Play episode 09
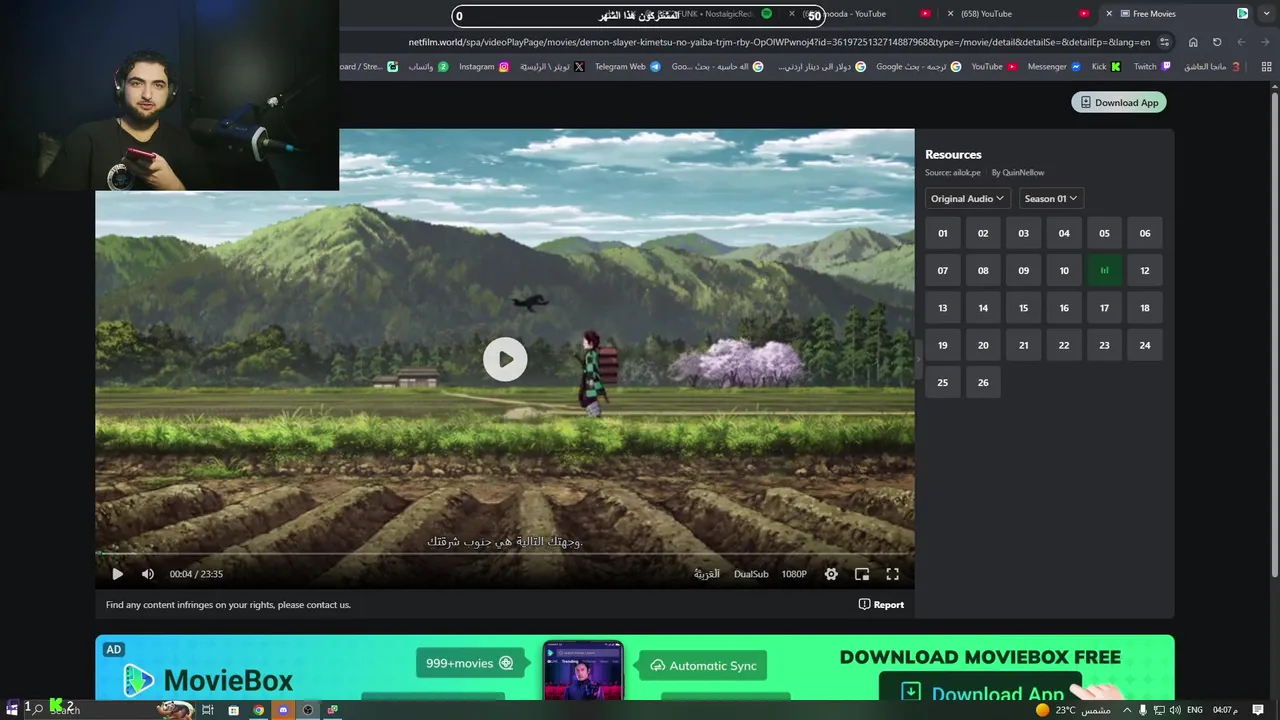1280x720 pixels. pyautogui.click(x=1023, y=270)
